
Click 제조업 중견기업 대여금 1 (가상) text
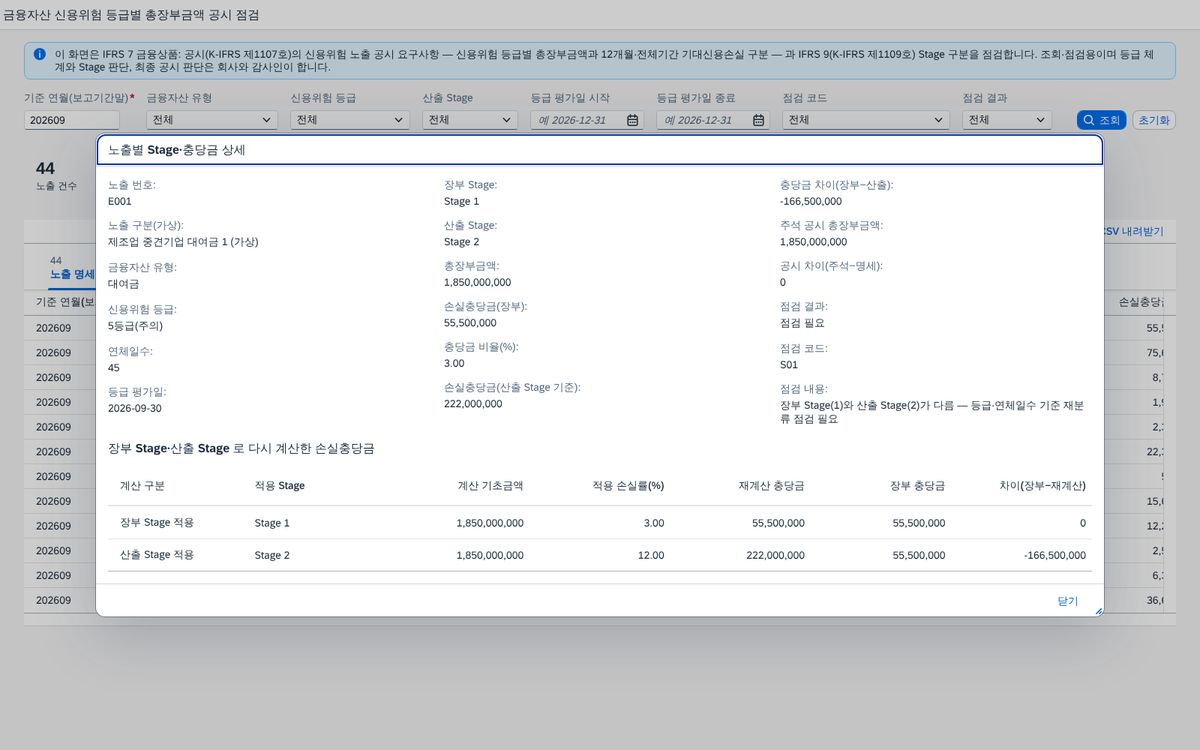[x=184, y=241]
